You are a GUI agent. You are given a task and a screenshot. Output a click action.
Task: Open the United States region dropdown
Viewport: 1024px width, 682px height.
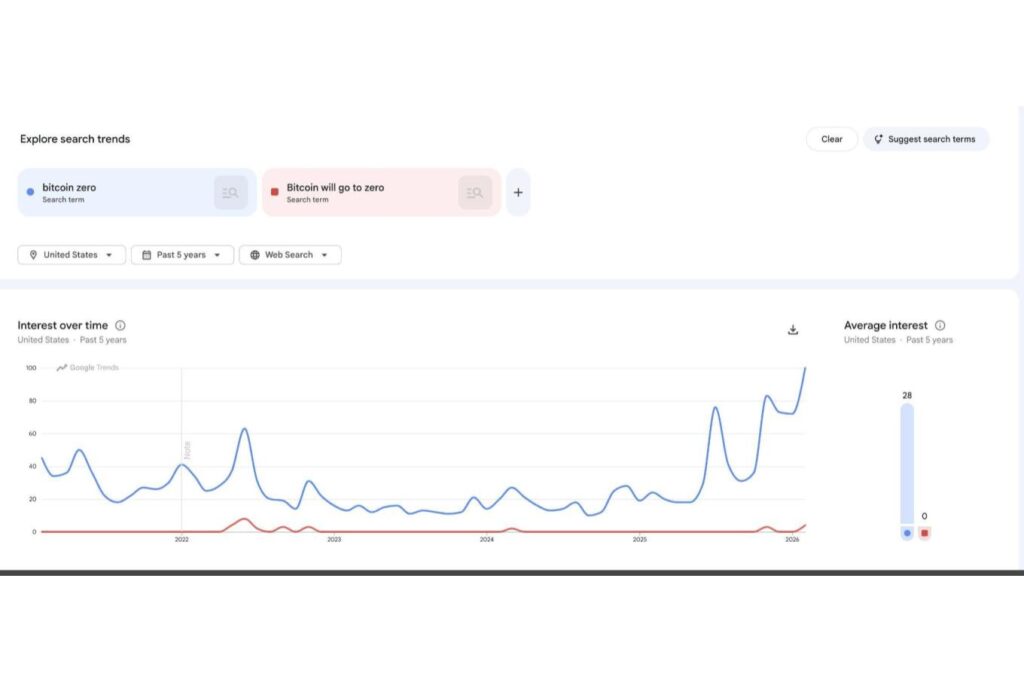point(72,255)
